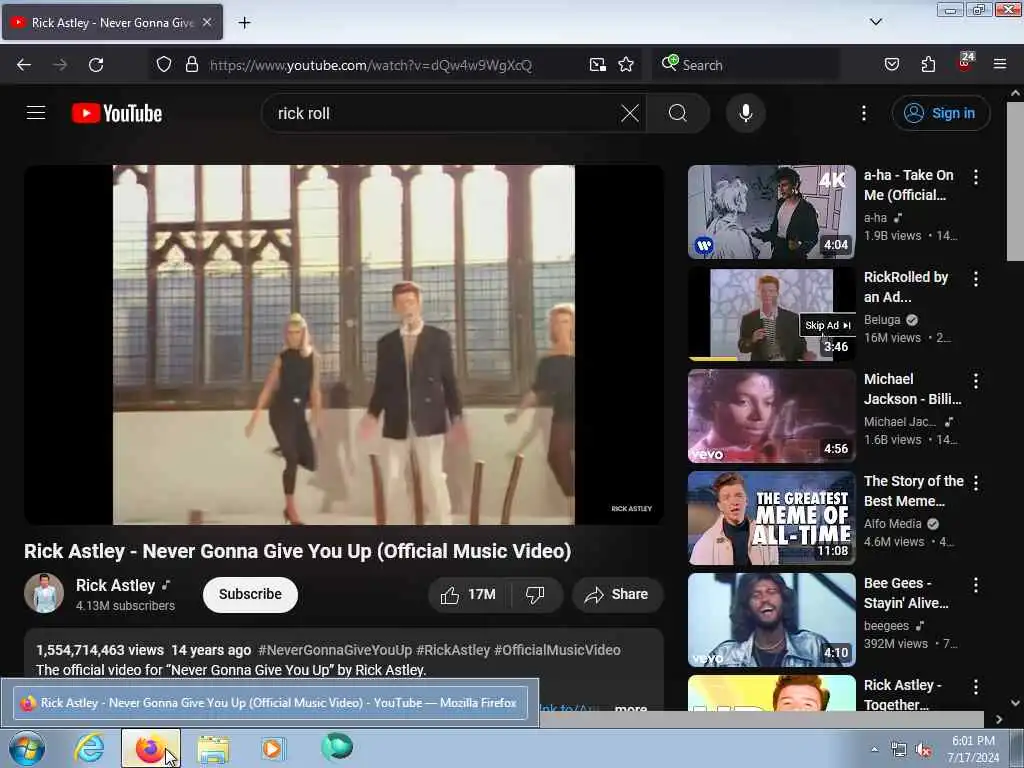The height and width of the screenshot is (768, 1024).
Task: Clear the 'rick roll' search text
Action: (x=630, y=113)
